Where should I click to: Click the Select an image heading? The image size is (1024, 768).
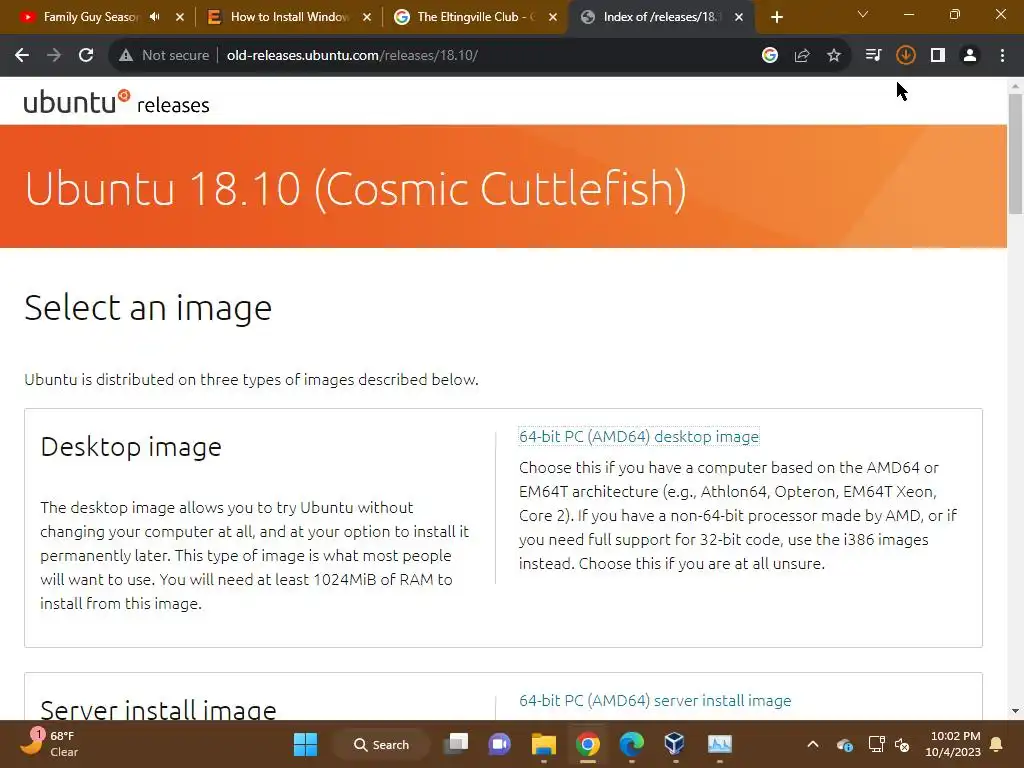pos(148,308)
